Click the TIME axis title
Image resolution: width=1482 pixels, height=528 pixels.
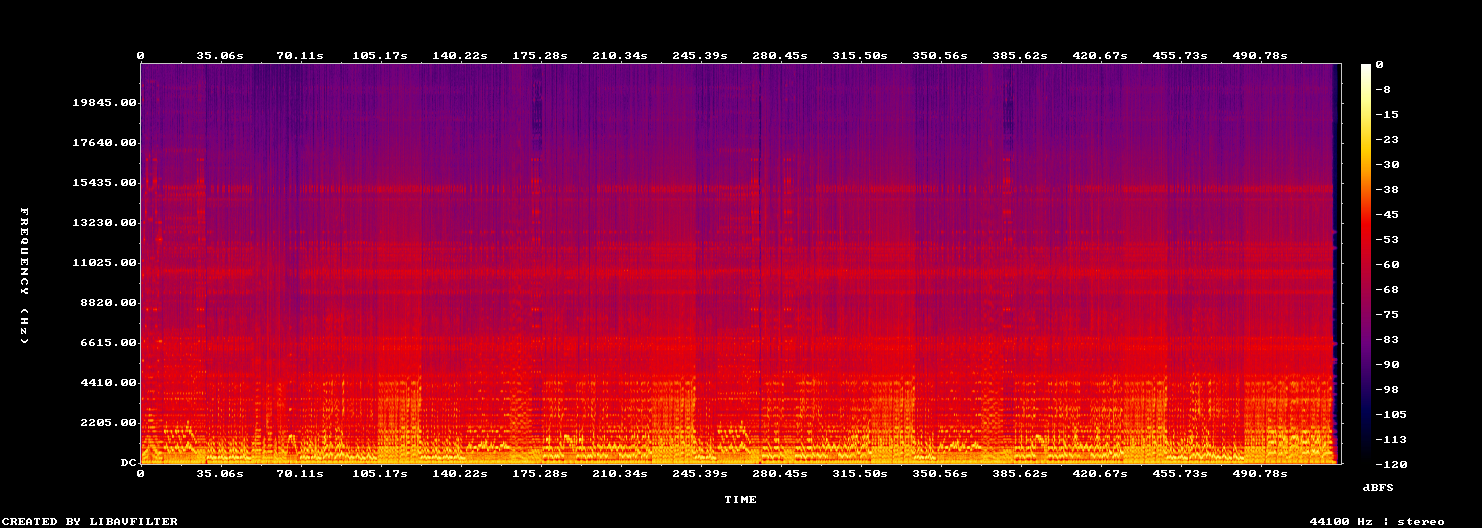(740, 499)
